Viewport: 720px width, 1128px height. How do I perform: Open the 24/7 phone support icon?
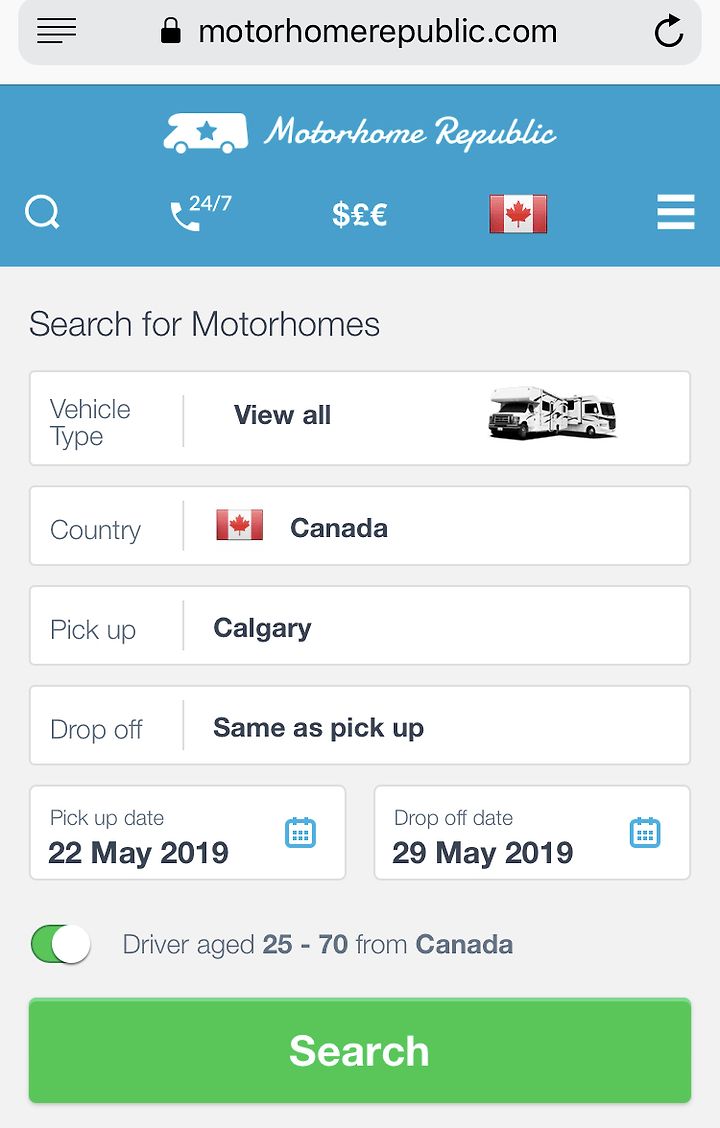click(201, 213)
